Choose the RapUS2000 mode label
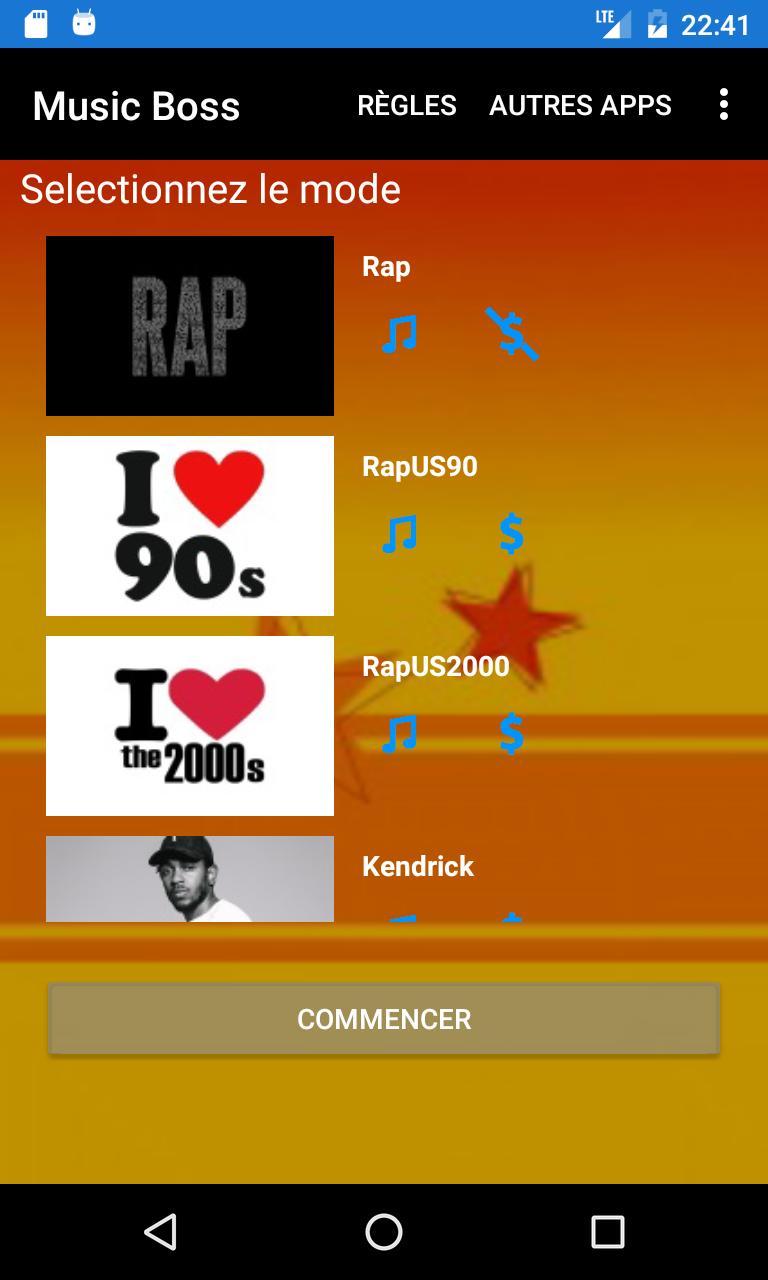 pyautogui.click(x=436, y=667)
